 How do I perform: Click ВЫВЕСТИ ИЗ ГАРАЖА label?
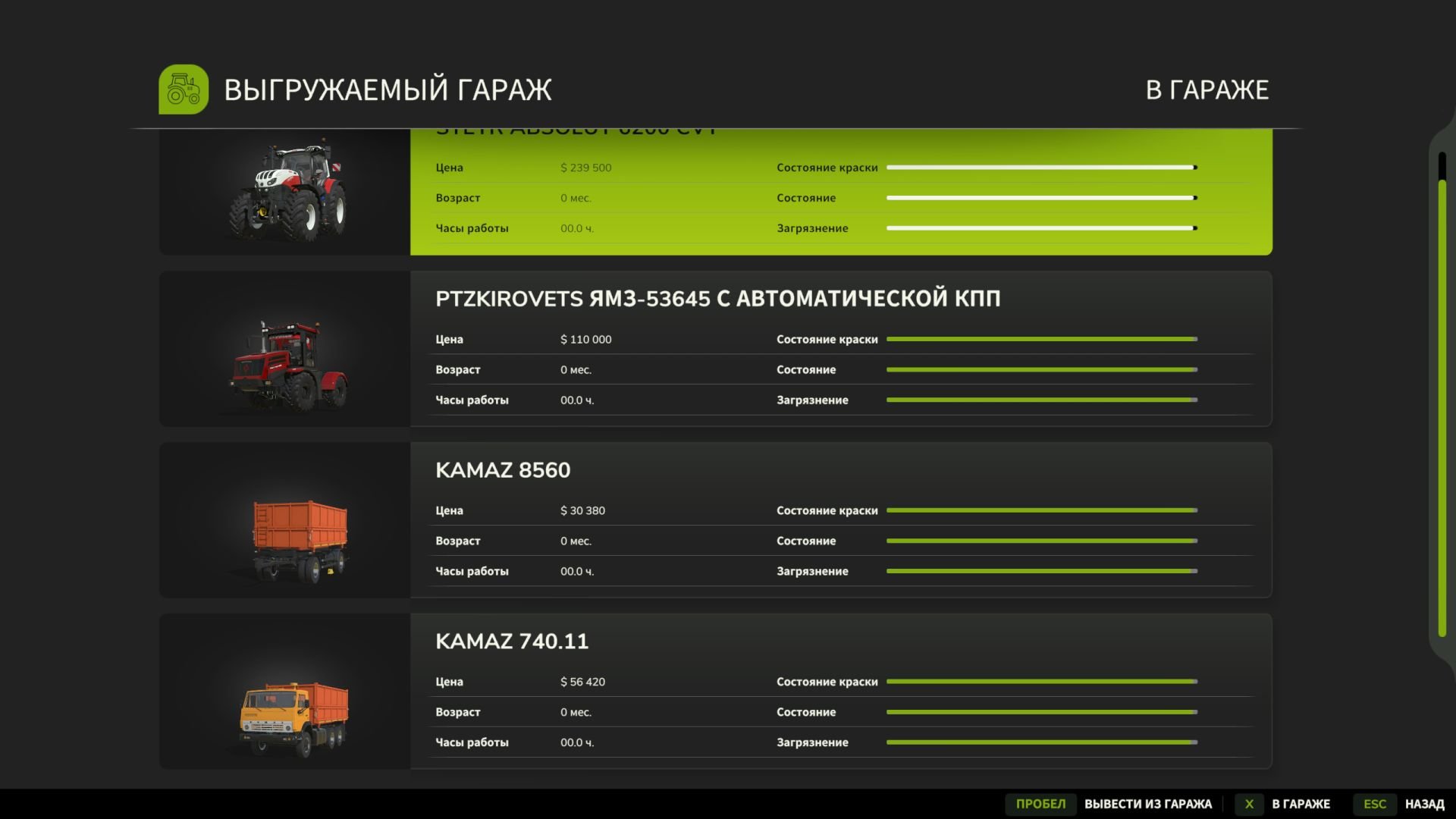click(x=1148, y=804)
